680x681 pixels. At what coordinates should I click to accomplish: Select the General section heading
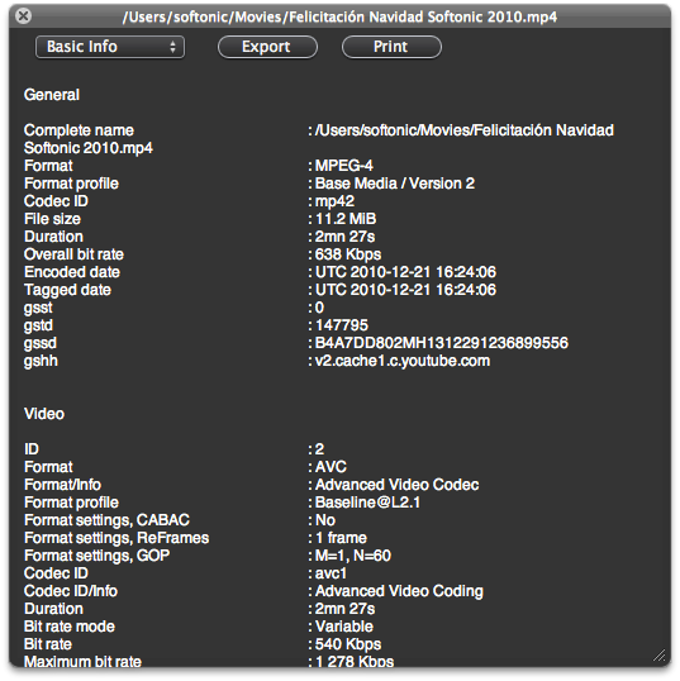coord(52,95)
